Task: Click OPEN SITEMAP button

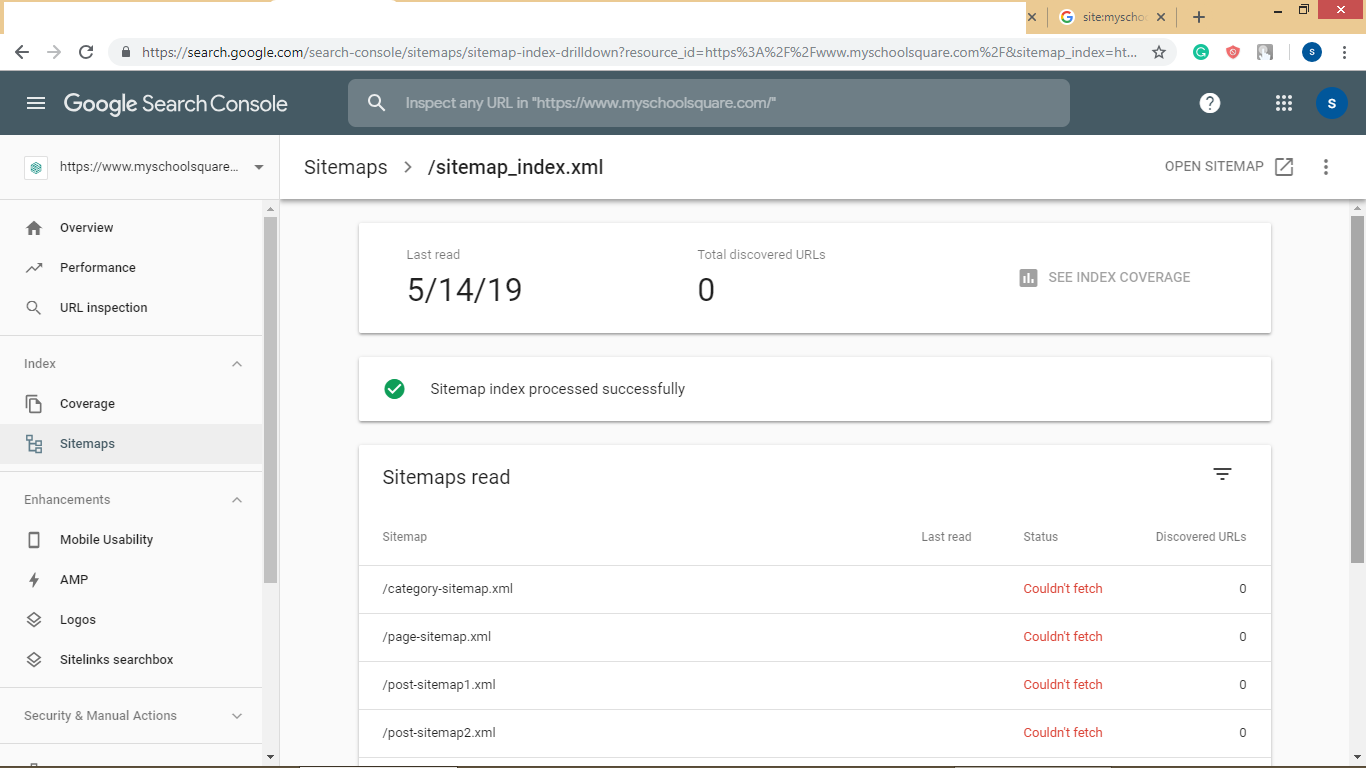Action: click(1229, 167)
